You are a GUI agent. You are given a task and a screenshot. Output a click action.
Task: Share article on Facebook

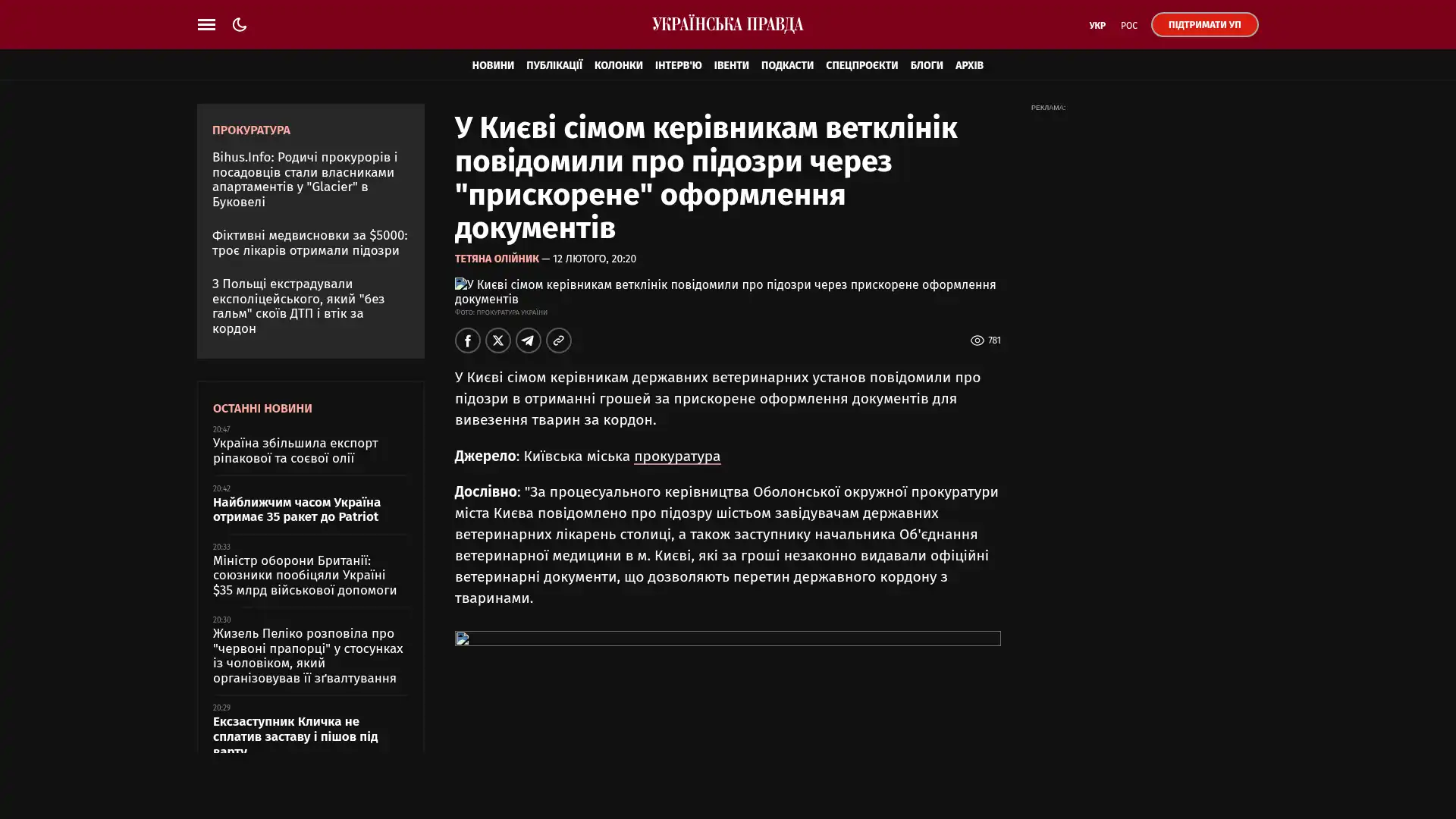467,340
